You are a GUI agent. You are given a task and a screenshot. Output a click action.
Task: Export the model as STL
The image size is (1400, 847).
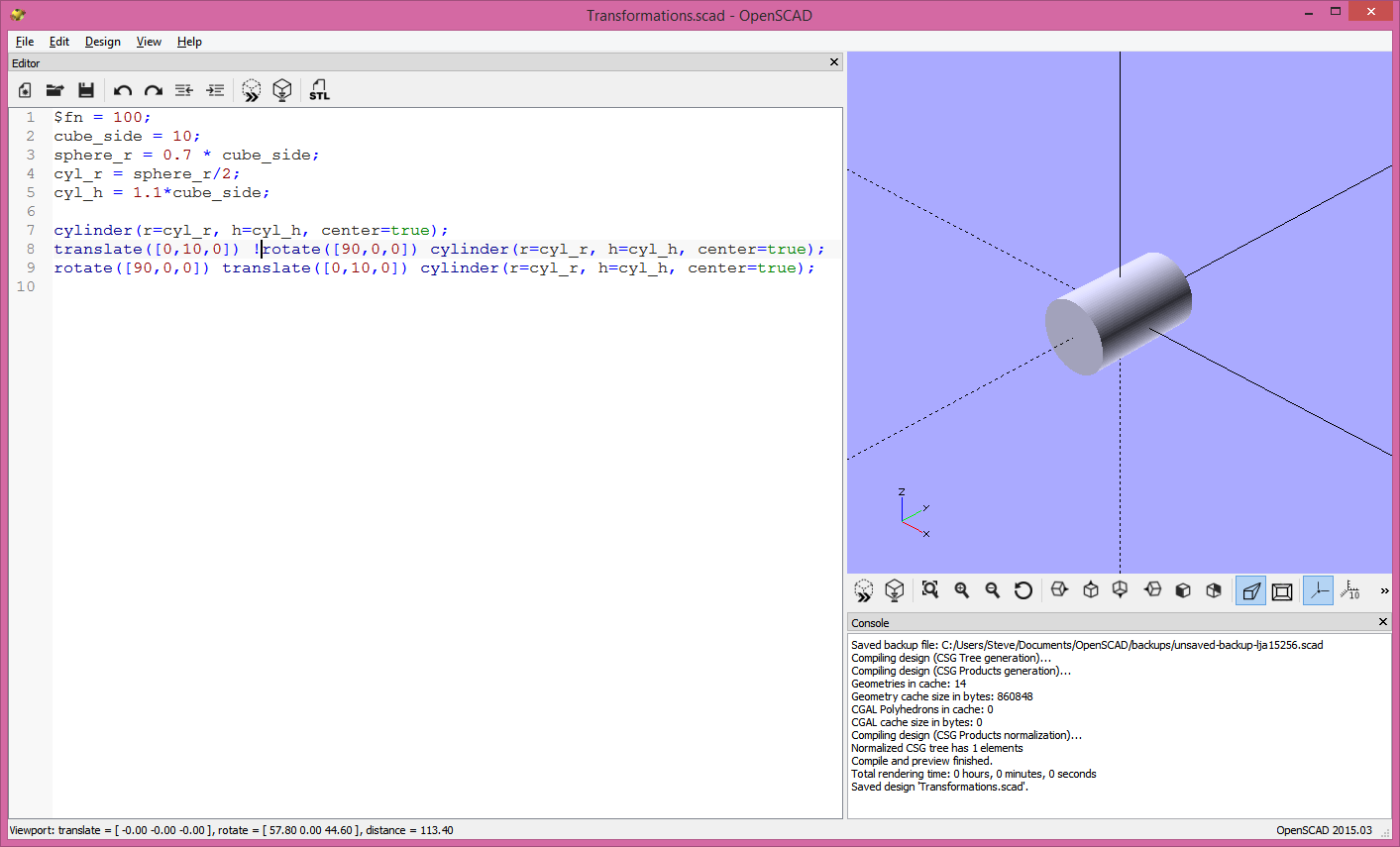(x=319, y=90)
